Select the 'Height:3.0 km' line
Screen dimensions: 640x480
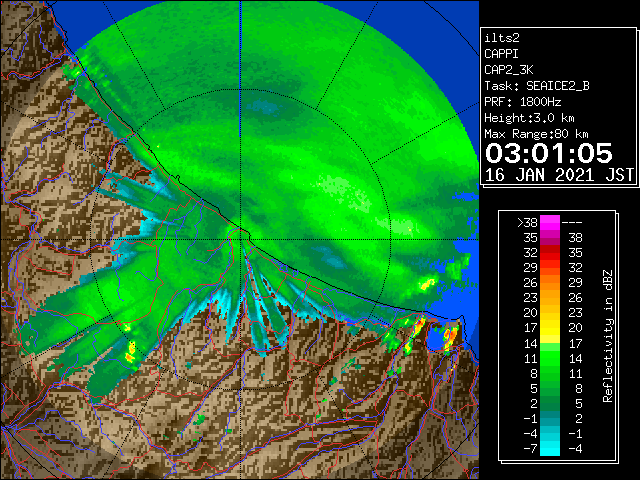coord(529,118)
